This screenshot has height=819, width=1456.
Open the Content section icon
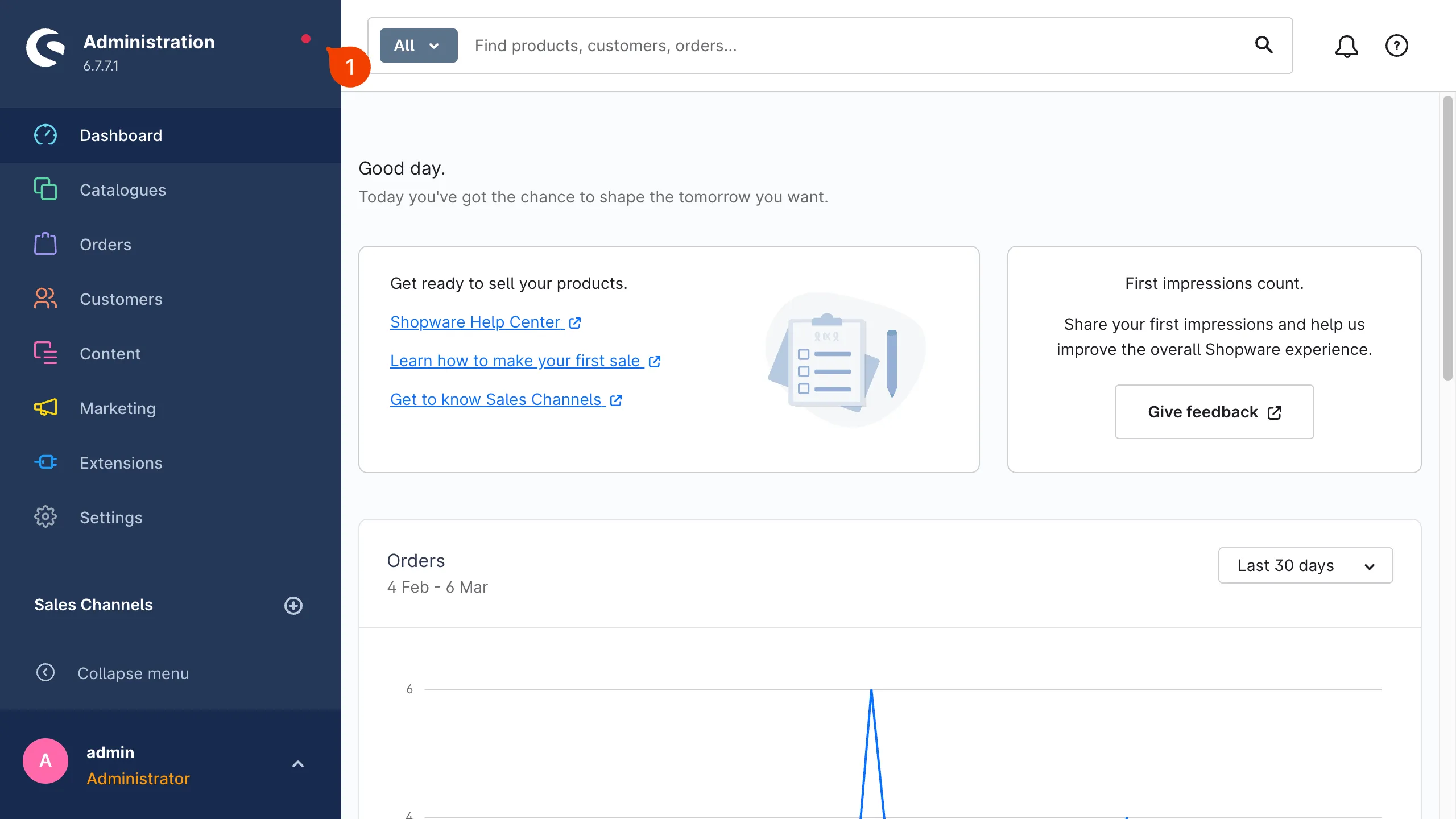pyautogui.click(x=45, y=353)
